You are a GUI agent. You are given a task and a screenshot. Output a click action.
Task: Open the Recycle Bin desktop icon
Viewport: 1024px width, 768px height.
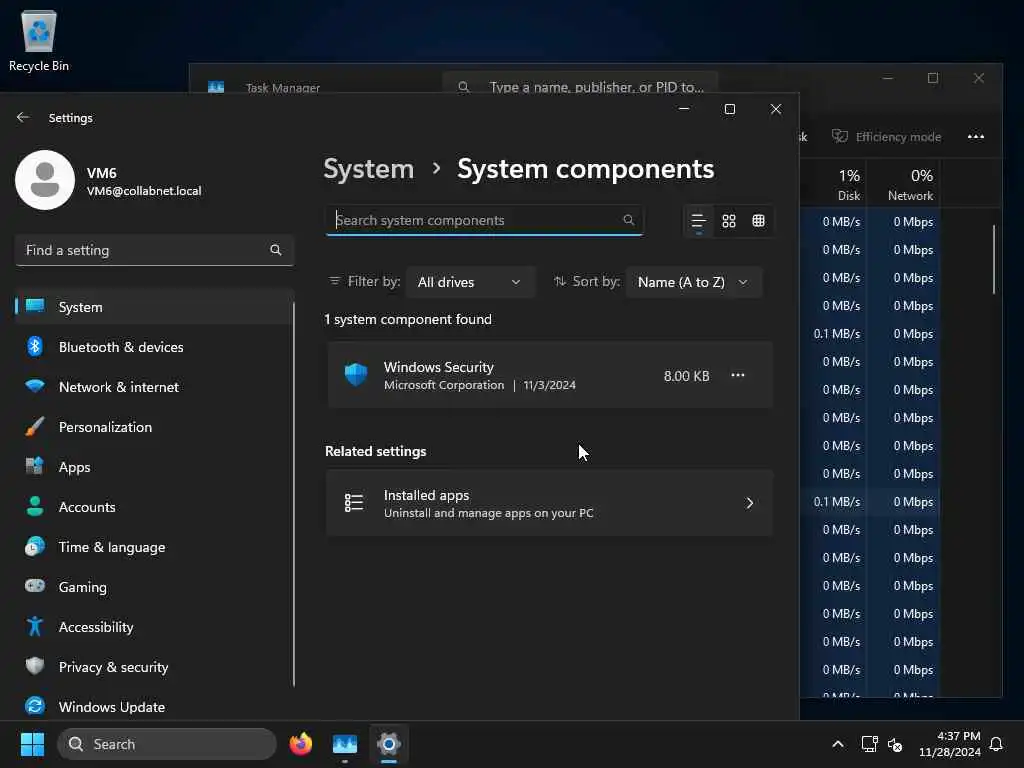39,41
